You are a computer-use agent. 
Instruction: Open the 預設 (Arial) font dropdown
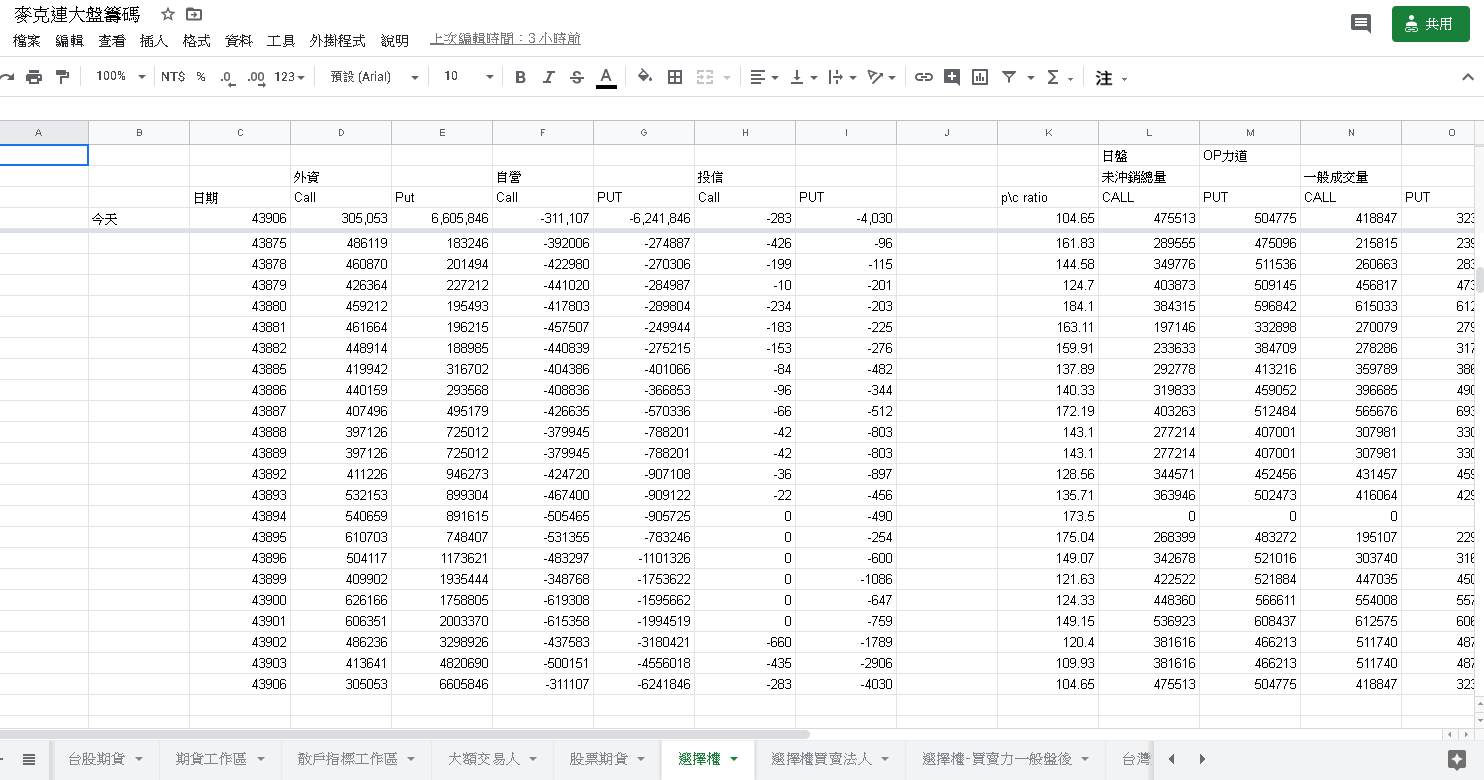pyautogui.click(x=372, y=77)
